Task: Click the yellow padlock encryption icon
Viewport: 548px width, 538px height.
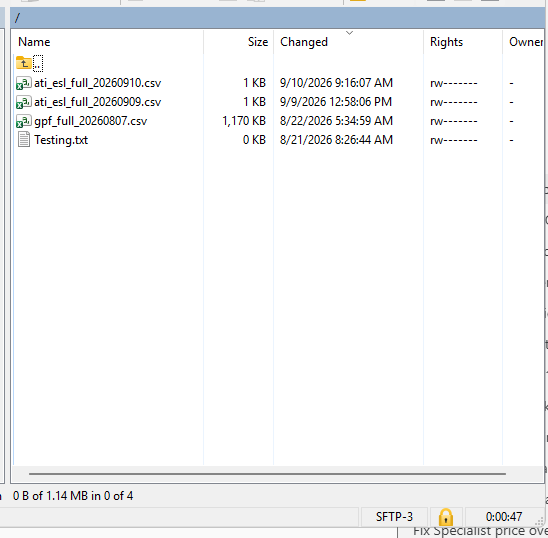Action: pos(446,517)
